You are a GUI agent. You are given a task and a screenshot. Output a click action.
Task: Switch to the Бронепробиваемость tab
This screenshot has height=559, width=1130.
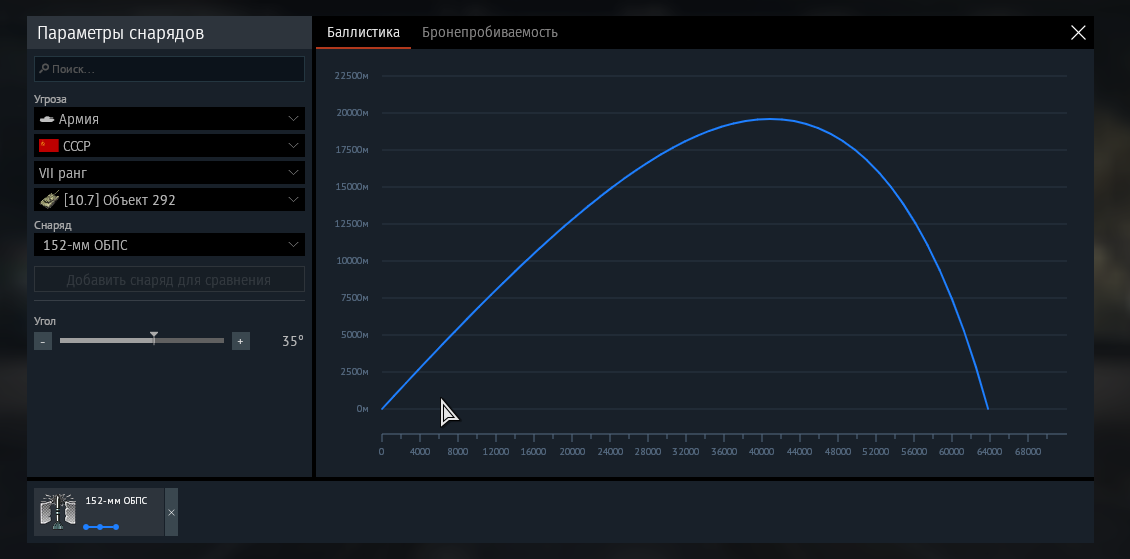(489, 33)
